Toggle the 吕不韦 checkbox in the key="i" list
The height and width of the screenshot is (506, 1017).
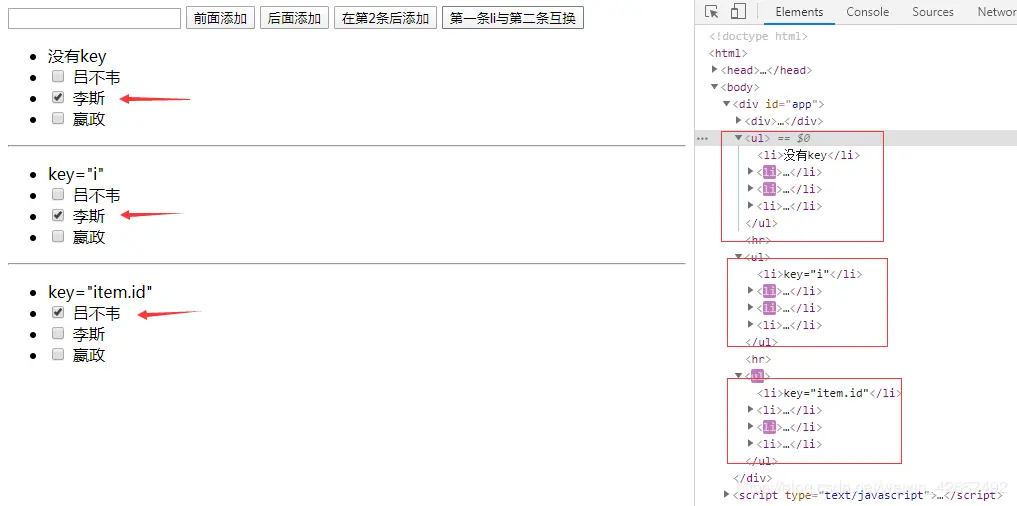(x=58, y=194)
